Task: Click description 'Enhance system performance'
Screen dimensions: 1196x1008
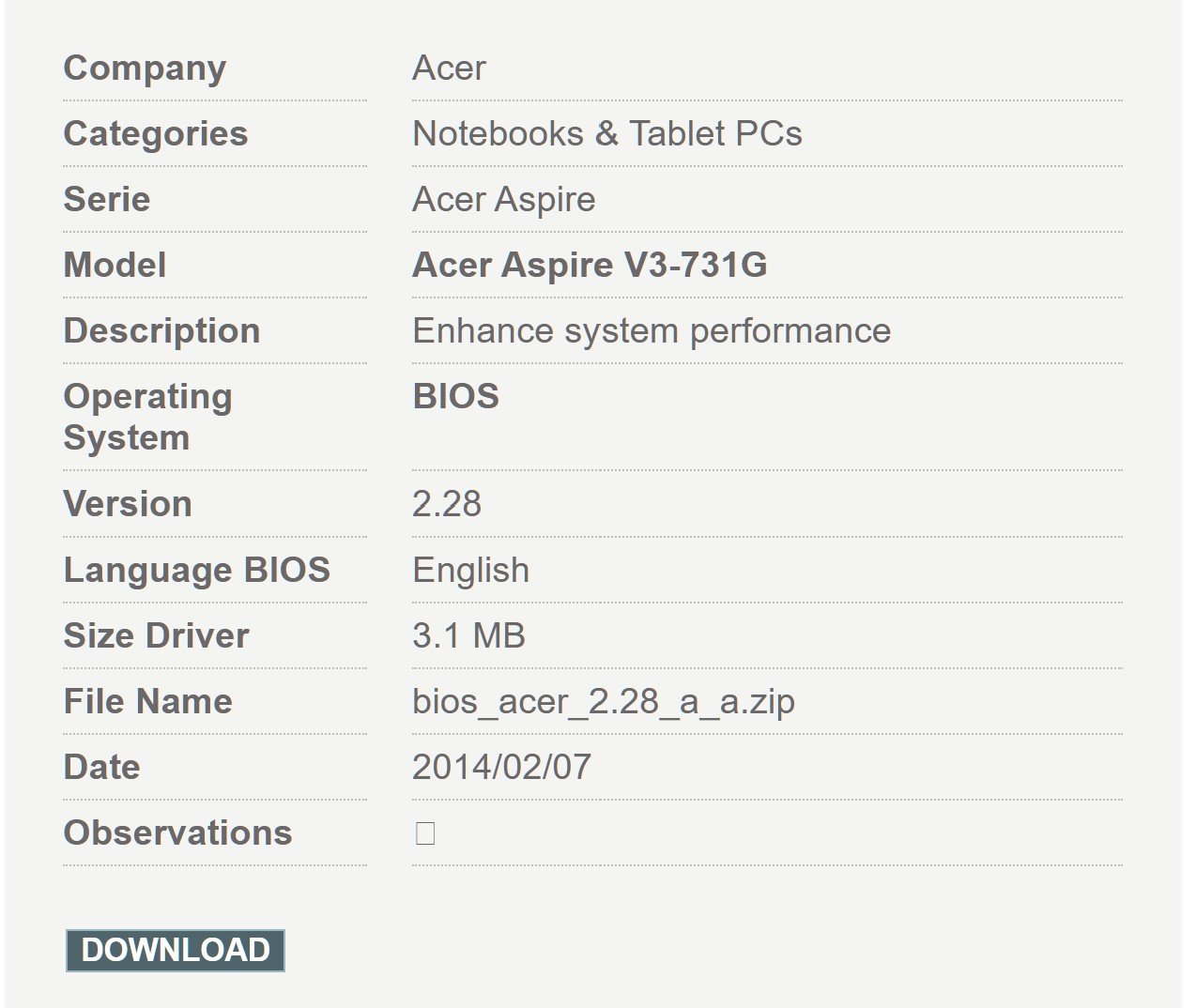Action: coord(652,331)
